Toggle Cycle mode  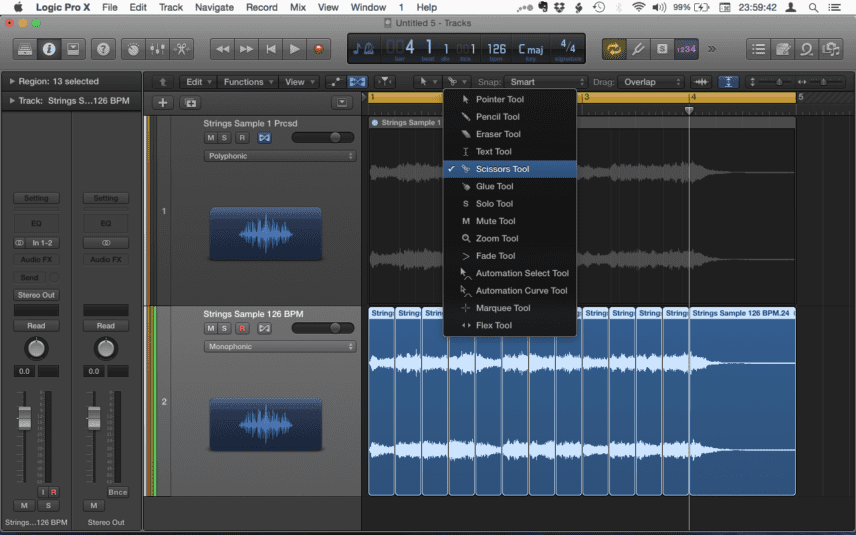(614, 49)
